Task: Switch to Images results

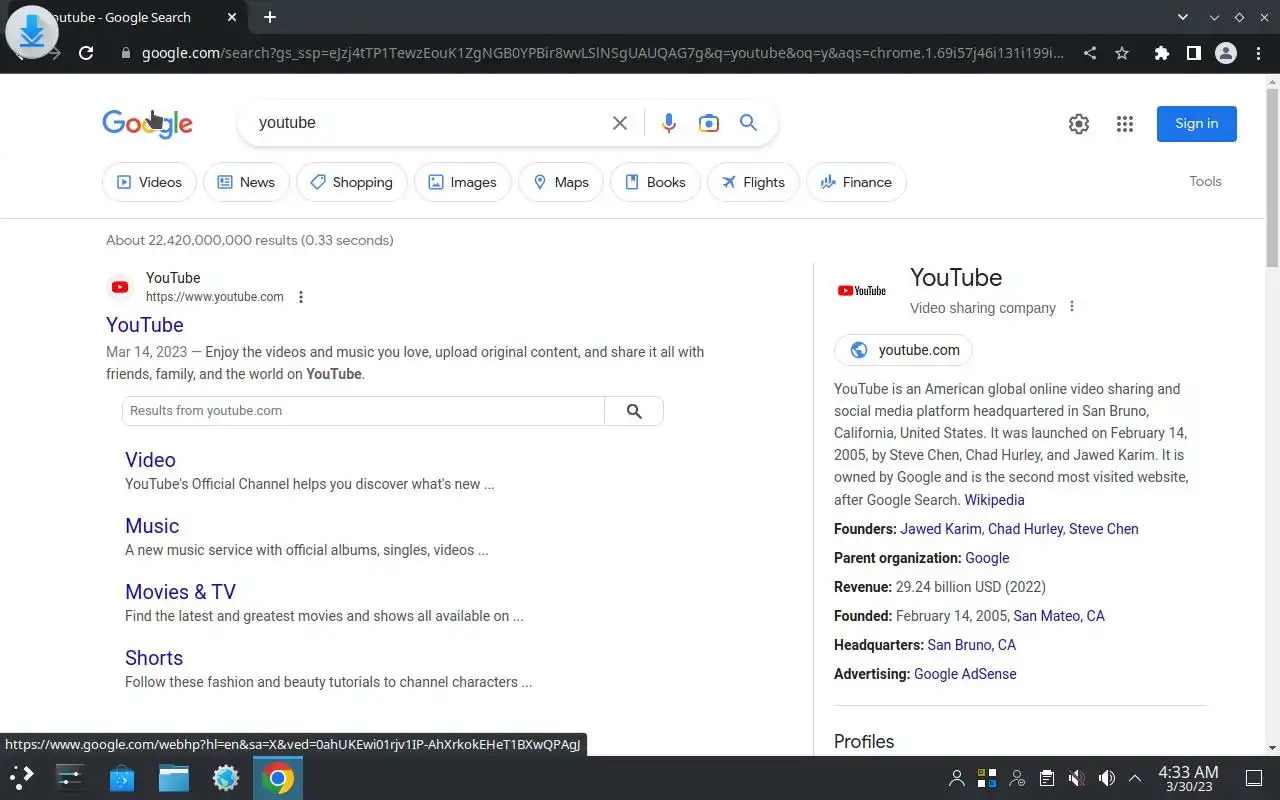Action: (x=462, y=182)
